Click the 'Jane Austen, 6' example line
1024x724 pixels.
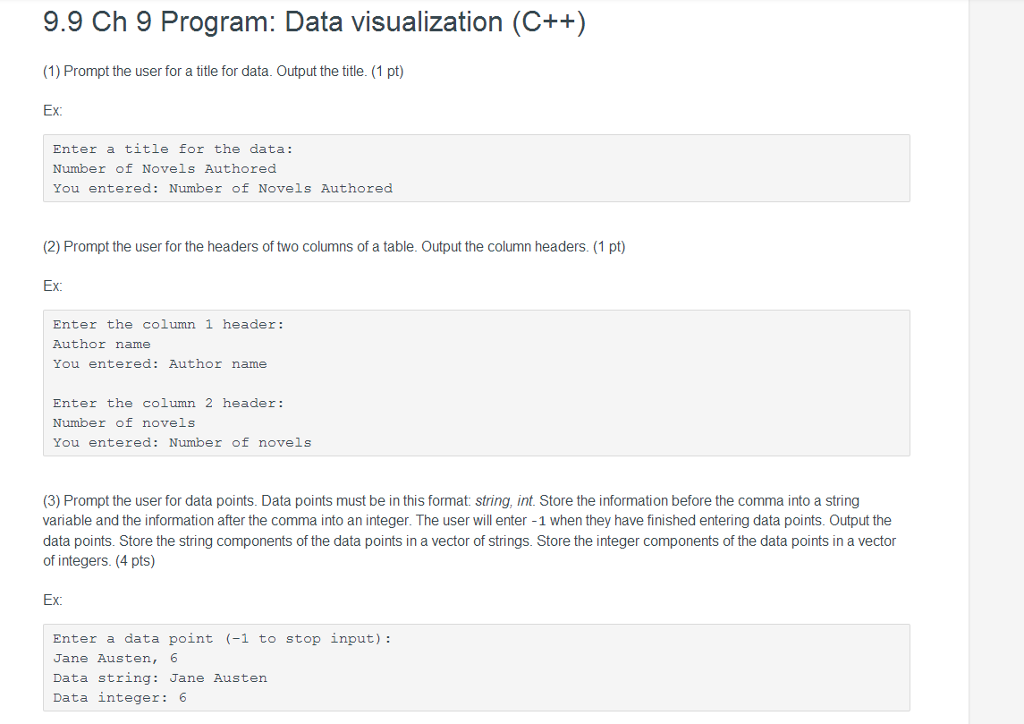click(116, 658)
